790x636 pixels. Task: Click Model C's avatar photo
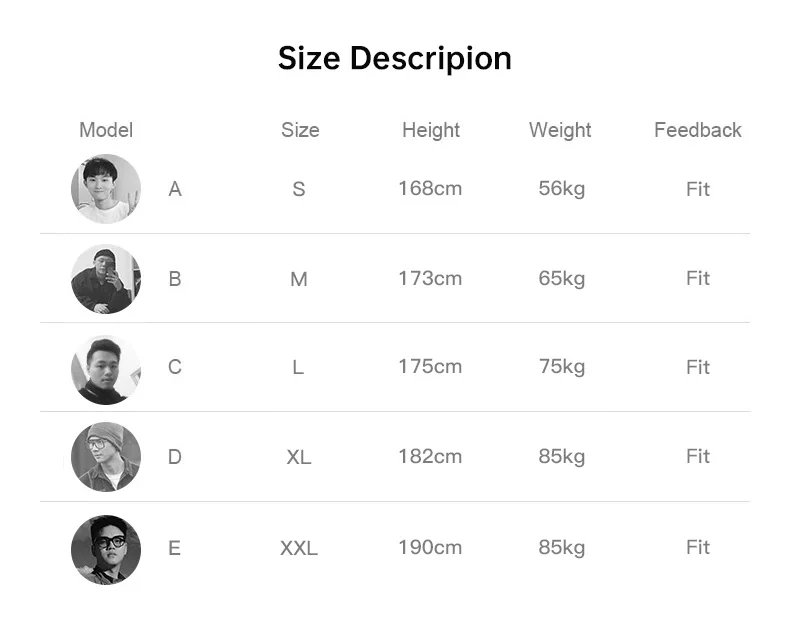coord(106,369)
